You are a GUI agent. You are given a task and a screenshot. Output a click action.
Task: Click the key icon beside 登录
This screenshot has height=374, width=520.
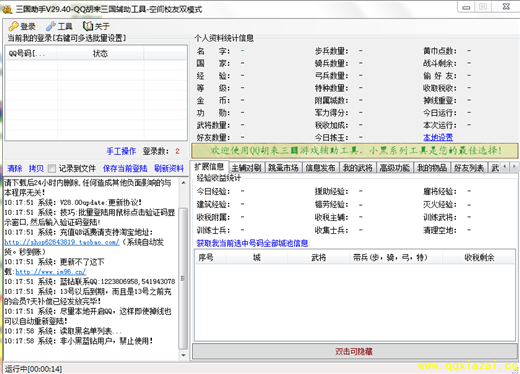pyautogui.click(x=14, y=26)
